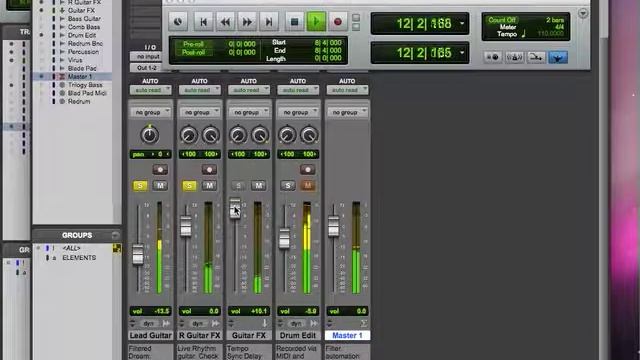
Task: Record-enable the Lead Guitar track
Action: click(x=160, y=169)
